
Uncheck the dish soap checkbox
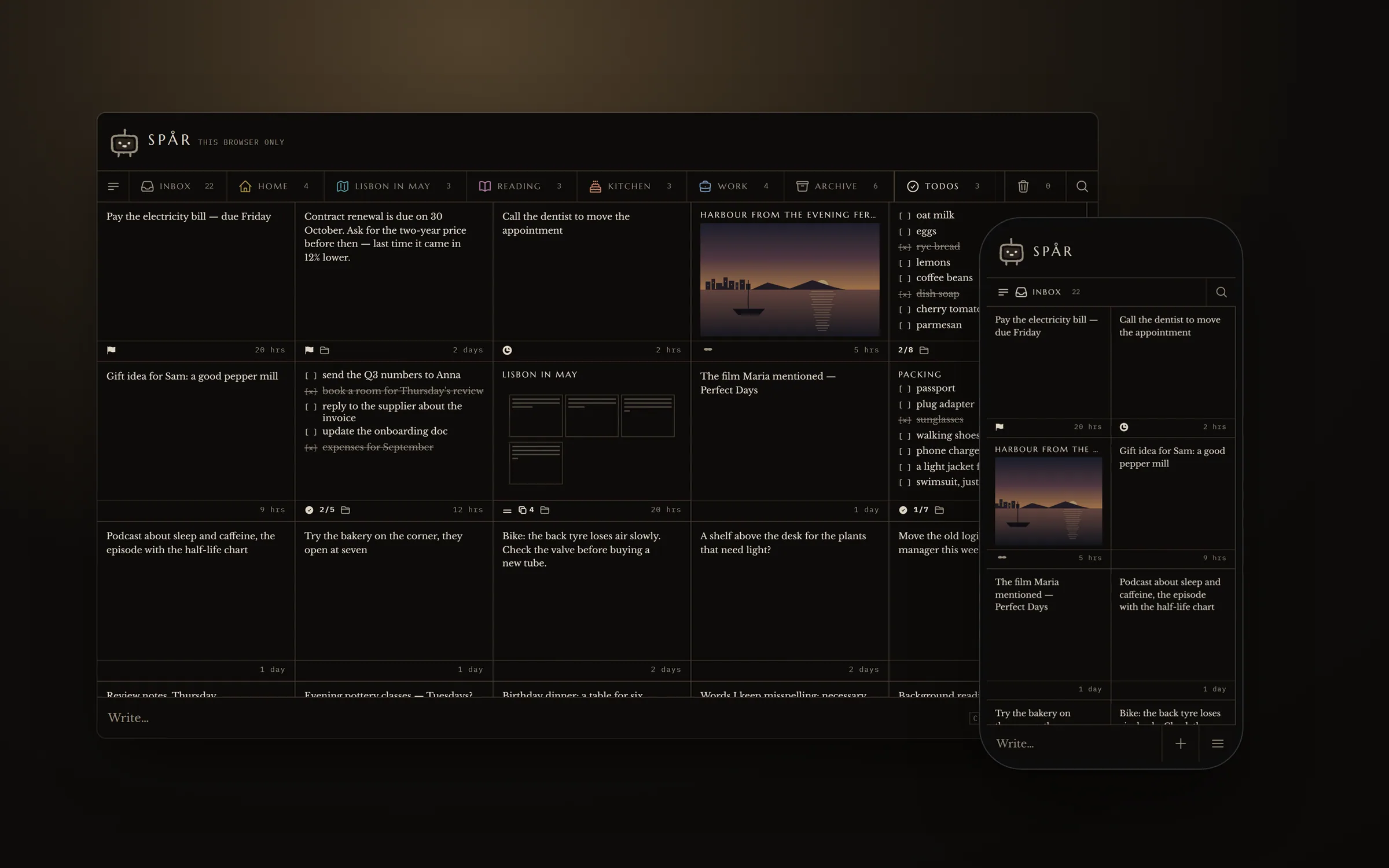click(905, 294)
